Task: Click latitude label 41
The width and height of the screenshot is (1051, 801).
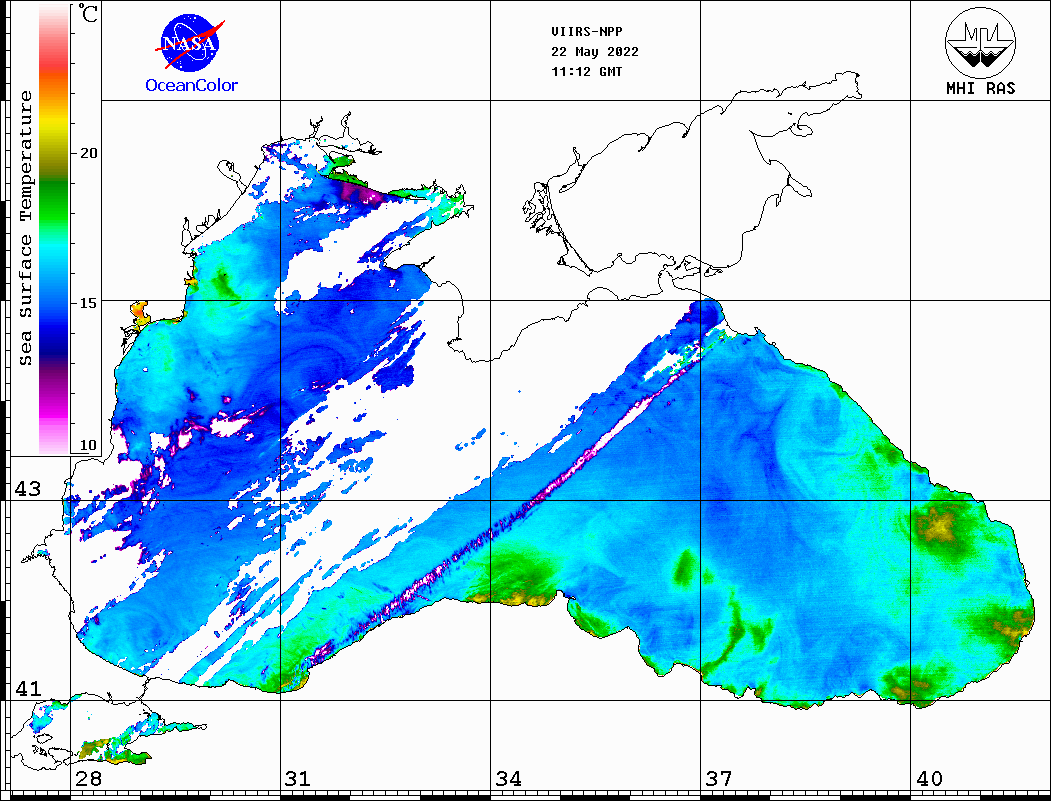Action: 28,688
